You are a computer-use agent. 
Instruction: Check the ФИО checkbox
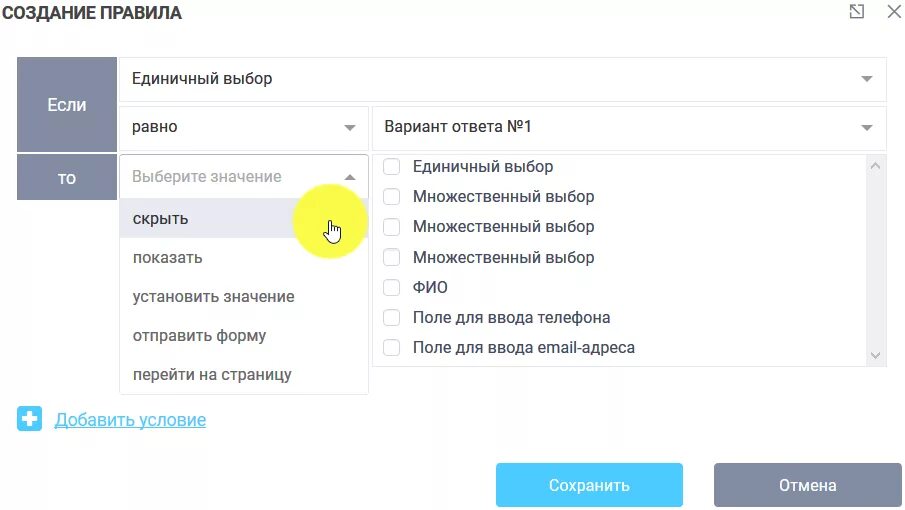tap(391, 287)
